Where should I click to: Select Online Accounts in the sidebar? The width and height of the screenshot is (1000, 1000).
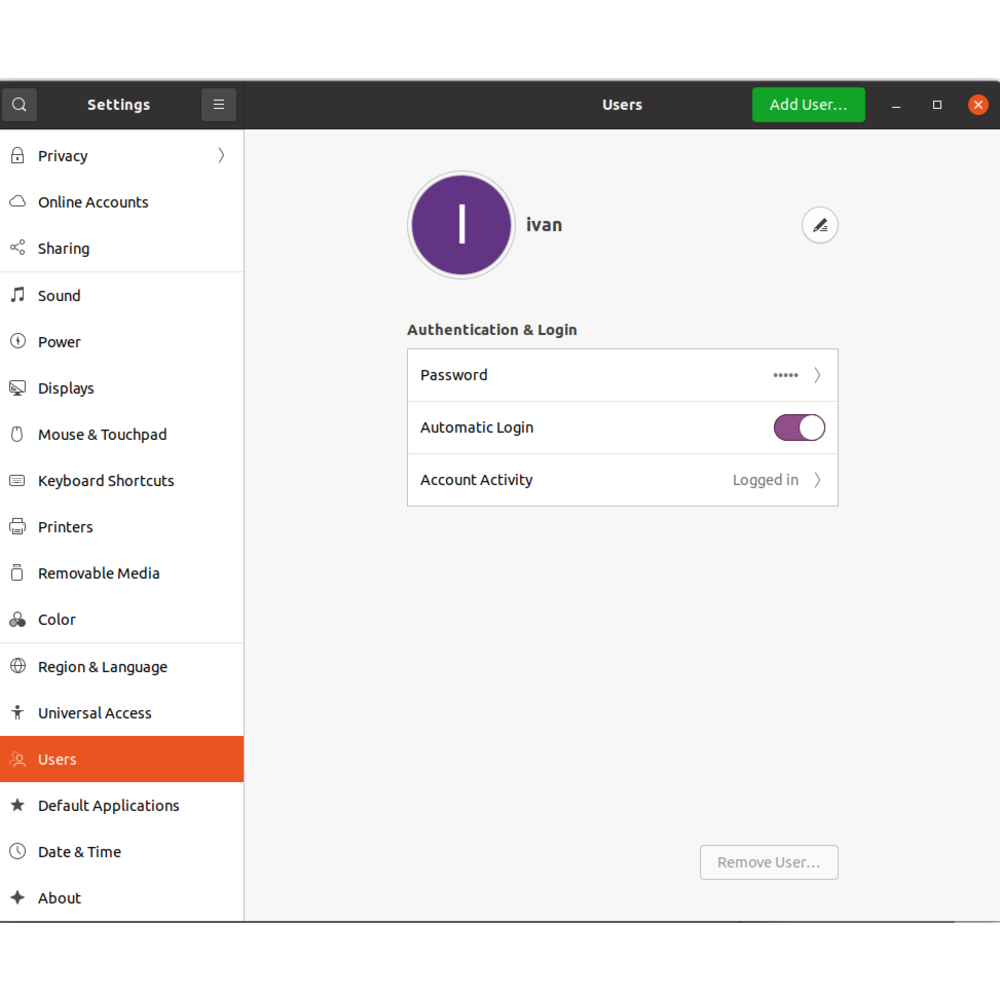[93, 202]
